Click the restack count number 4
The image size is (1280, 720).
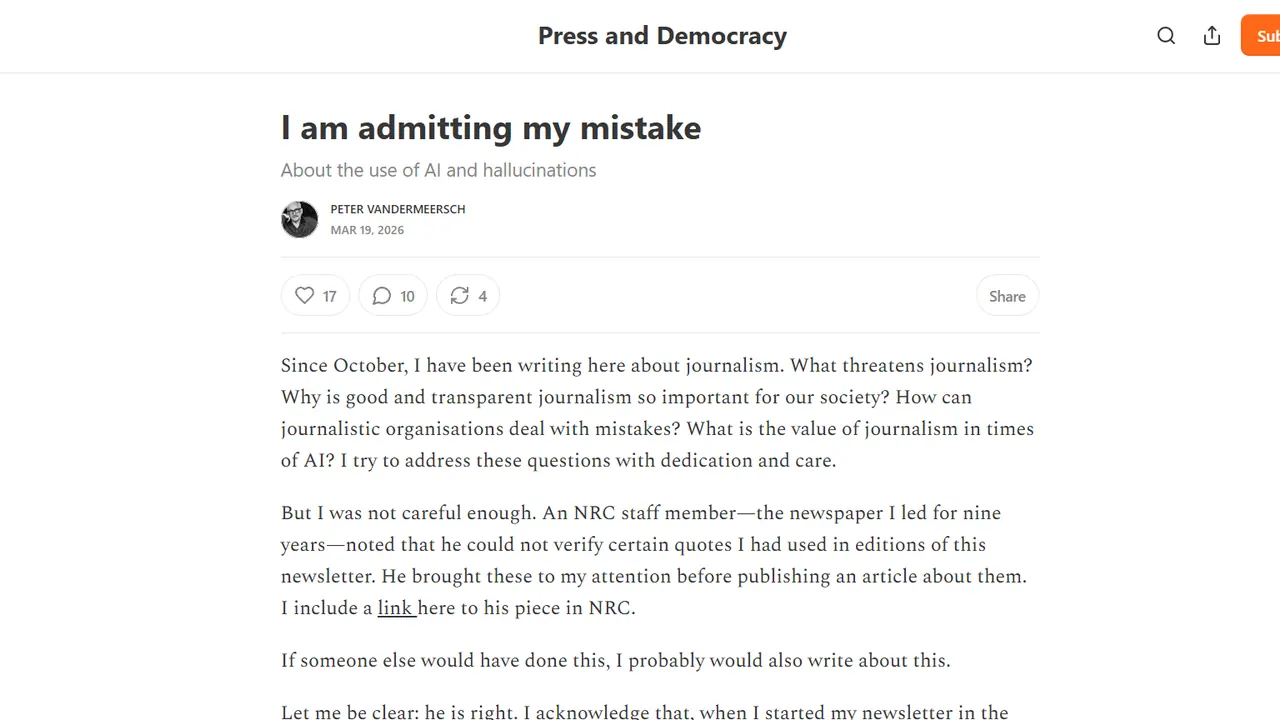(483, 296)
